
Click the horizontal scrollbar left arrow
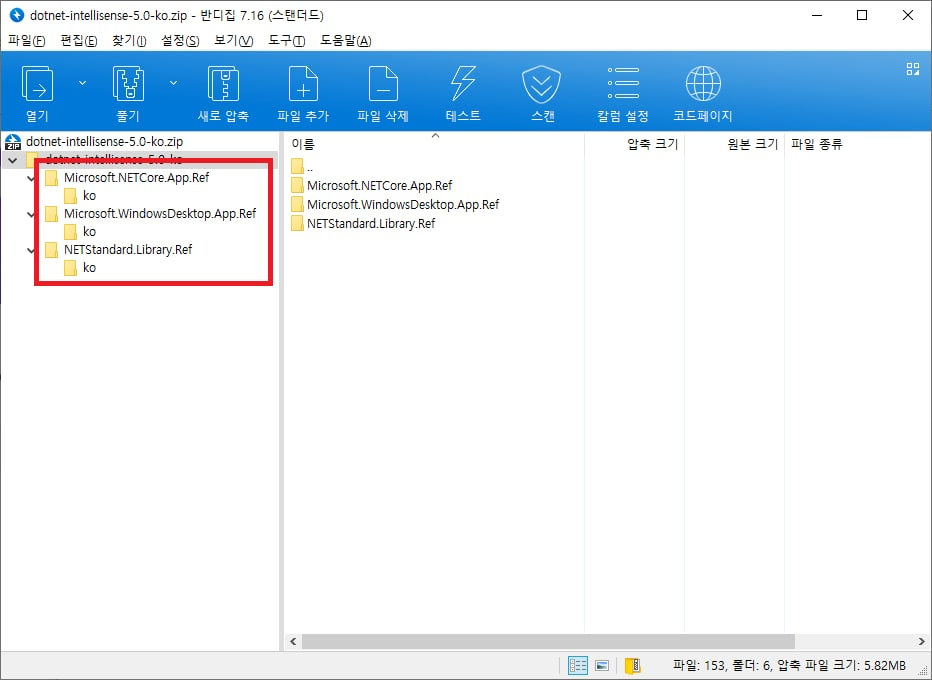292,641
